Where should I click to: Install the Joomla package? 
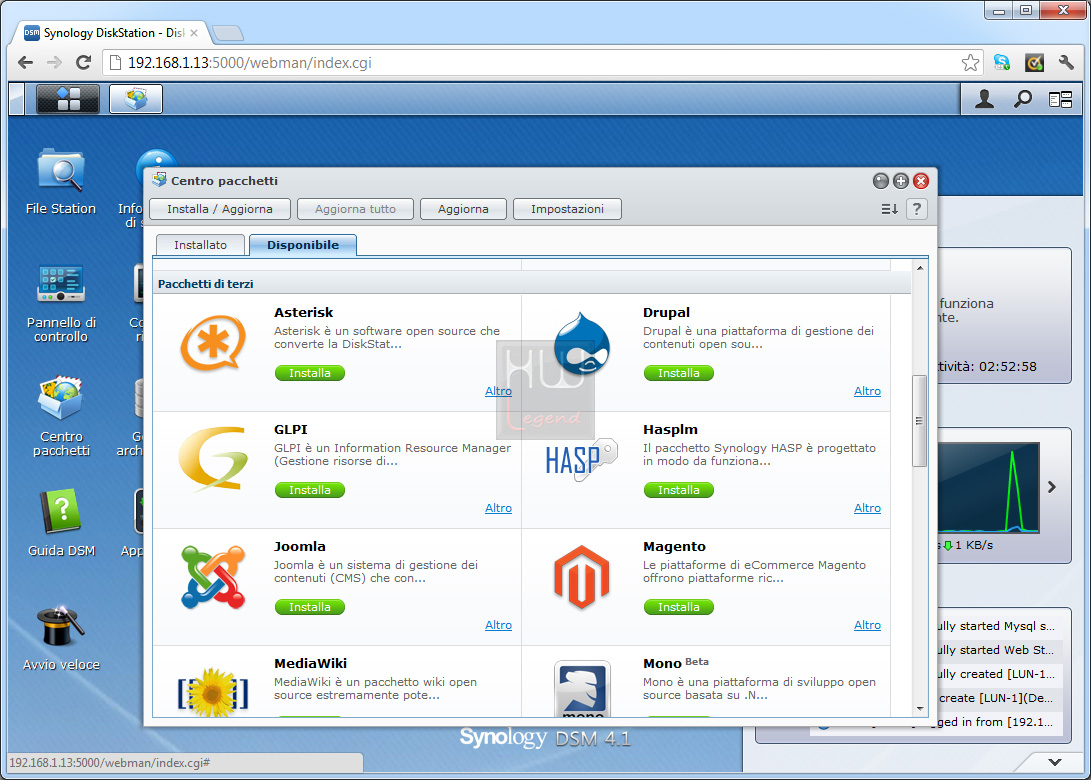click(x=310, y=607)
